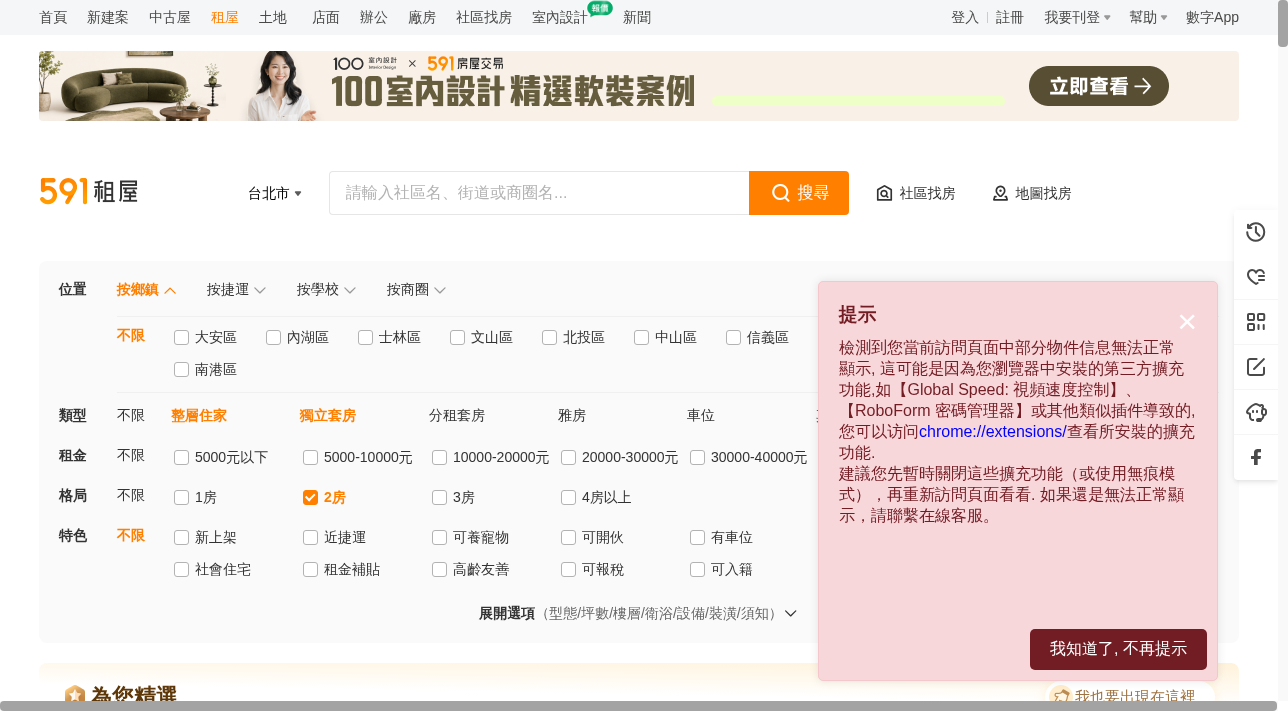This screenshot has height=711, width=1288.
Task: Select 分租套房 housing type
Action: click(457, 415)
